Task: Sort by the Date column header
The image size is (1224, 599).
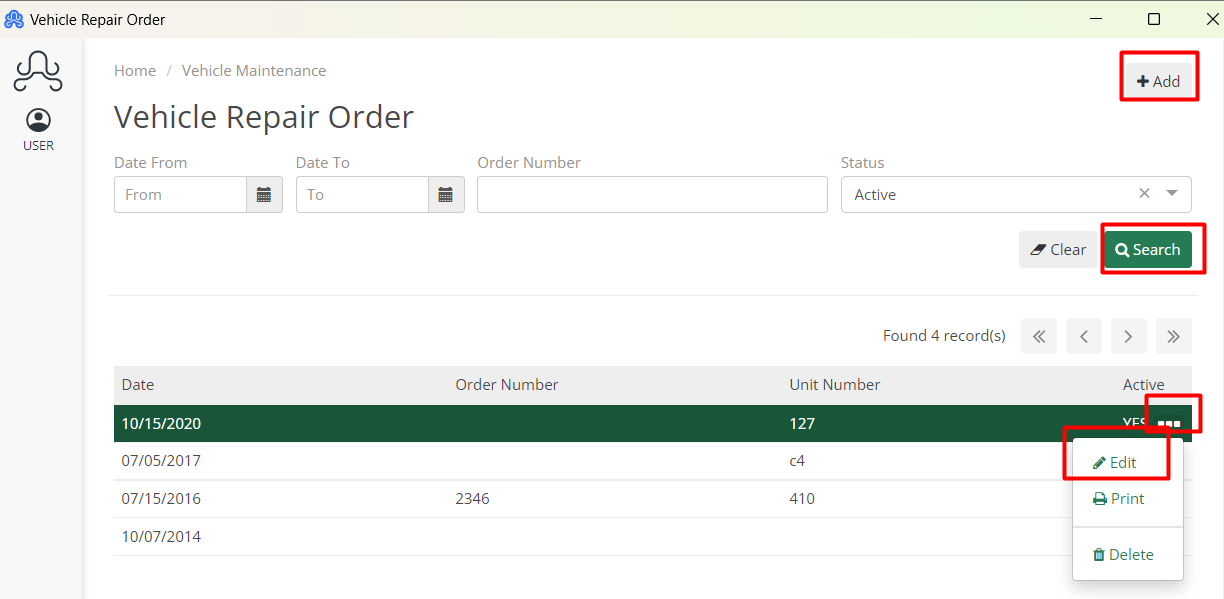Action: tap(138, 385)
